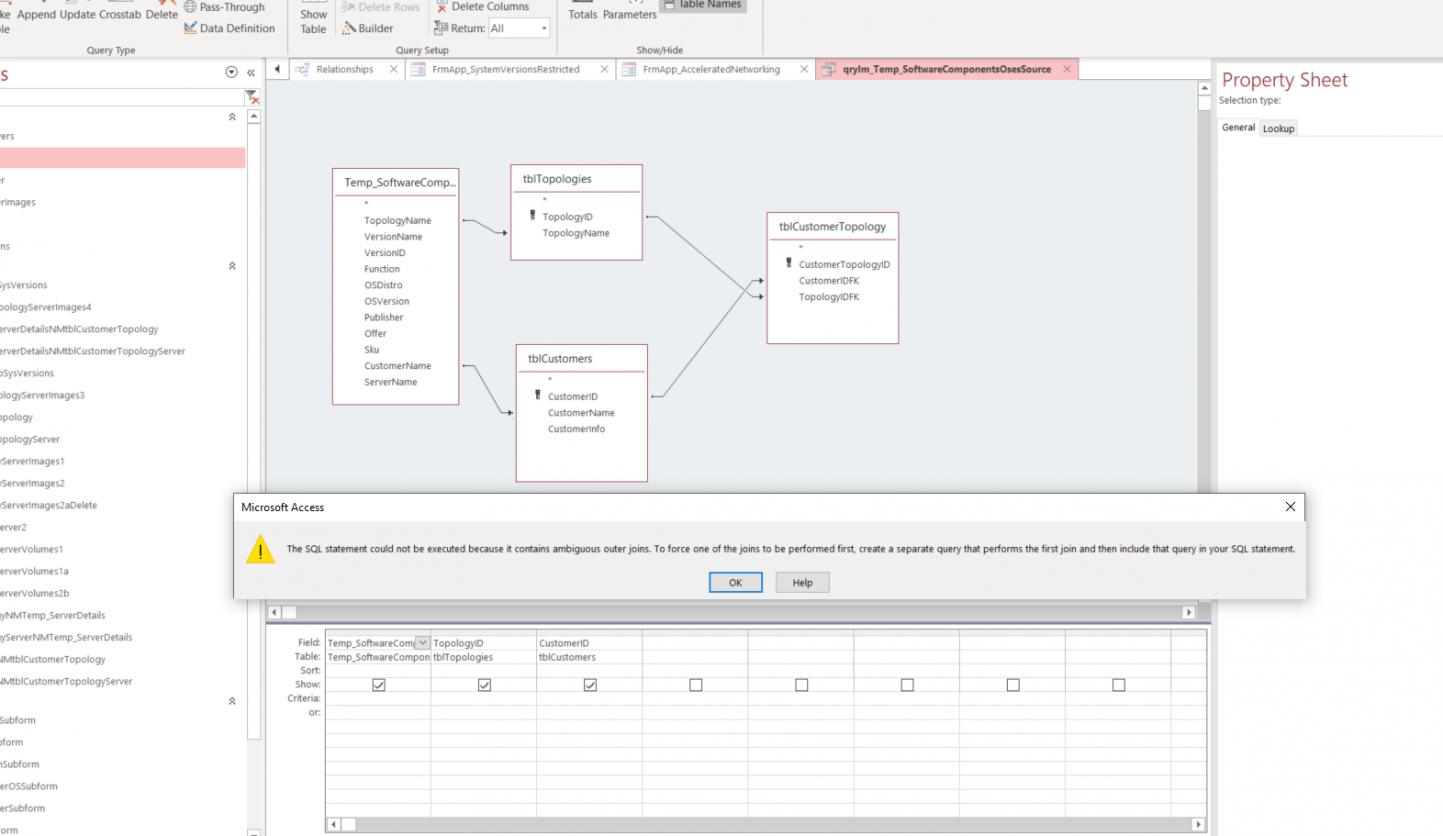
Task: Open the FrmApp_SystemVersionsRestricted tab
Action: point(506,69)
